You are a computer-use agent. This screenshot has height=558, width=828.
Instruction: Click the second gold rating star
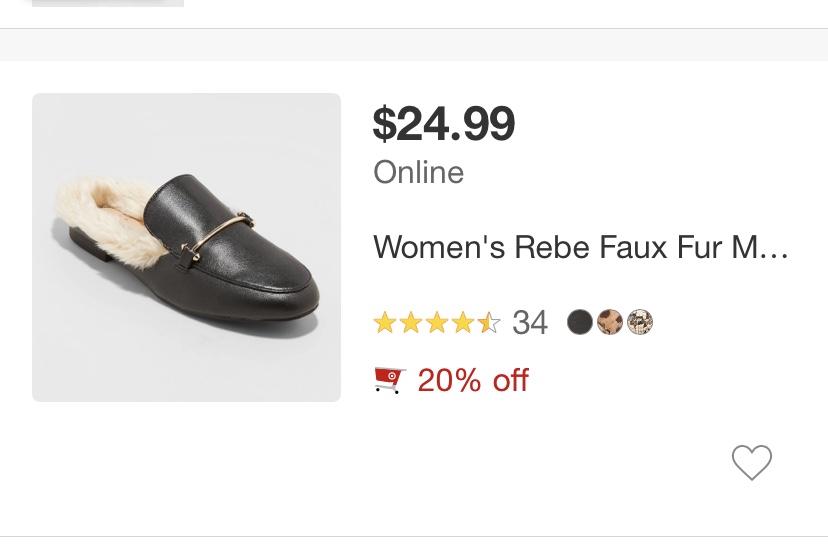click(411, 323)
